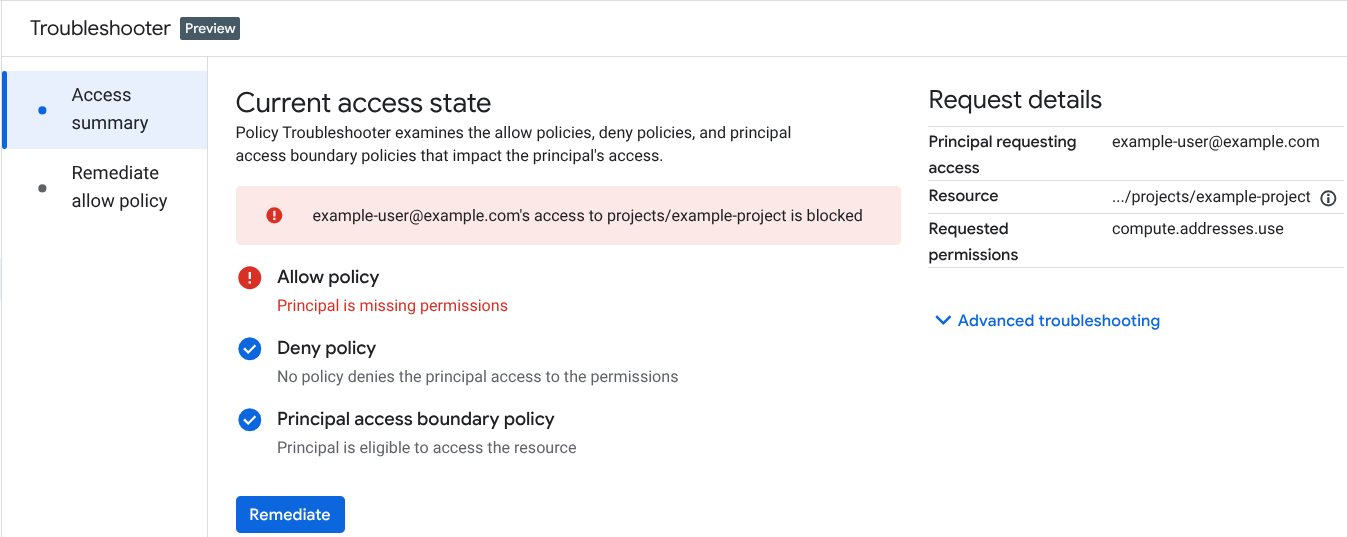Click the alert icon in the blocked access banner
The image size is (1347, 537).
coord(274,215)
